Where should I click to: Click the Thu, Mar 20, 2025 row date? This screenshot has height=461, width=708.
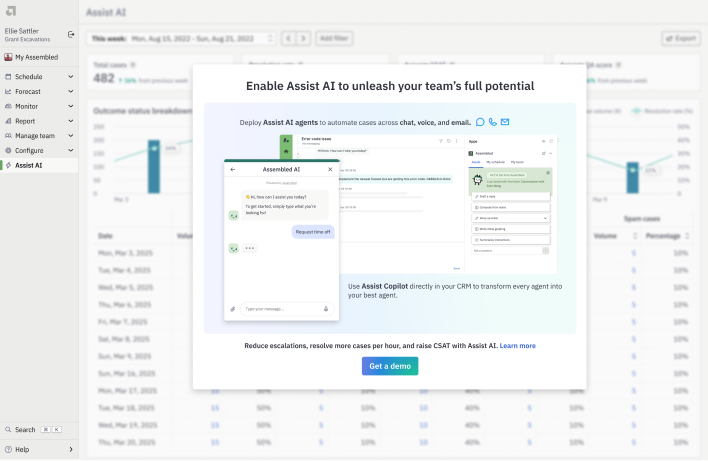click(127, 442)
